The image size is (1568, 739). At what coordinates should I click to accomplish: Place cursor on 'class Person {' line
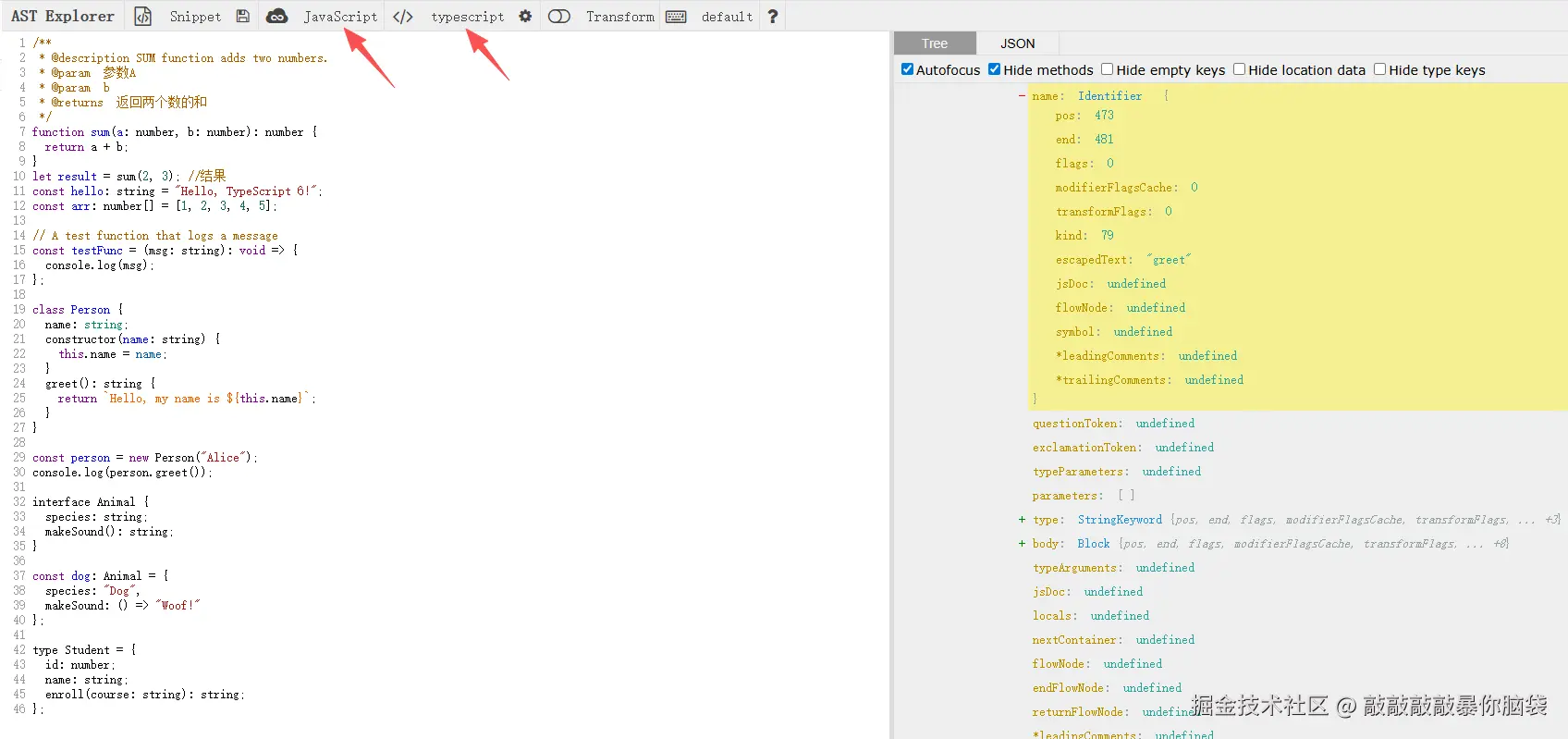click(x=78, y=310)
